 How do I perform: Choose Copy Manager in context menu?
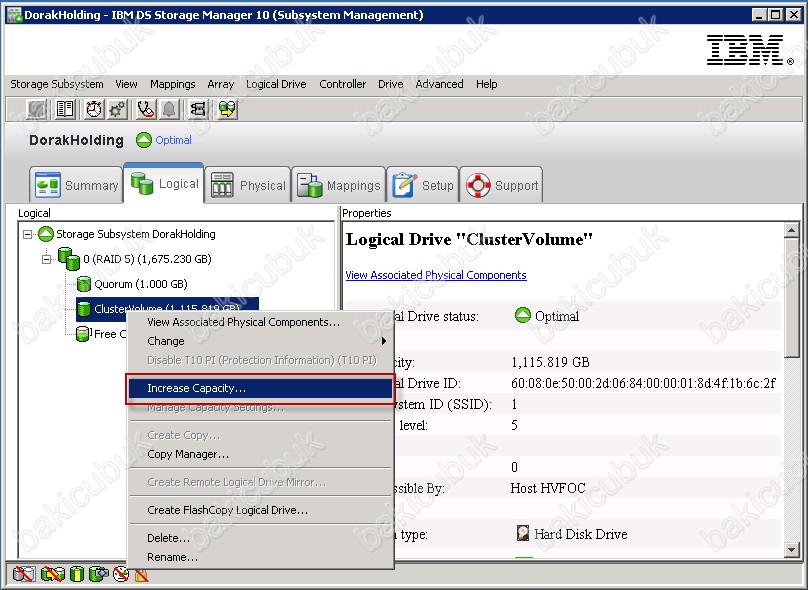[260, 454]
